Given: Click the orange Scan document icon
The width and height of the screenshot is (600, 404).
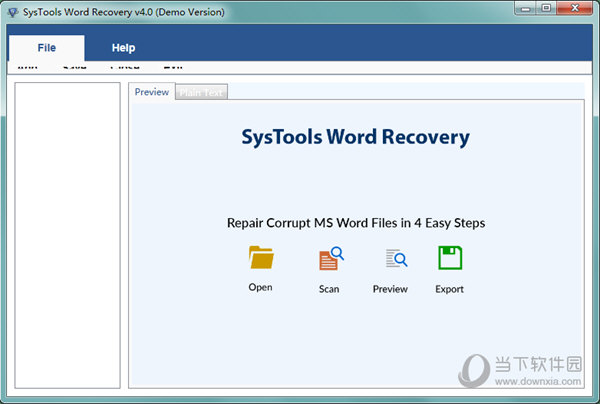Looking at the screenshot, I should (x=331, y=259).
